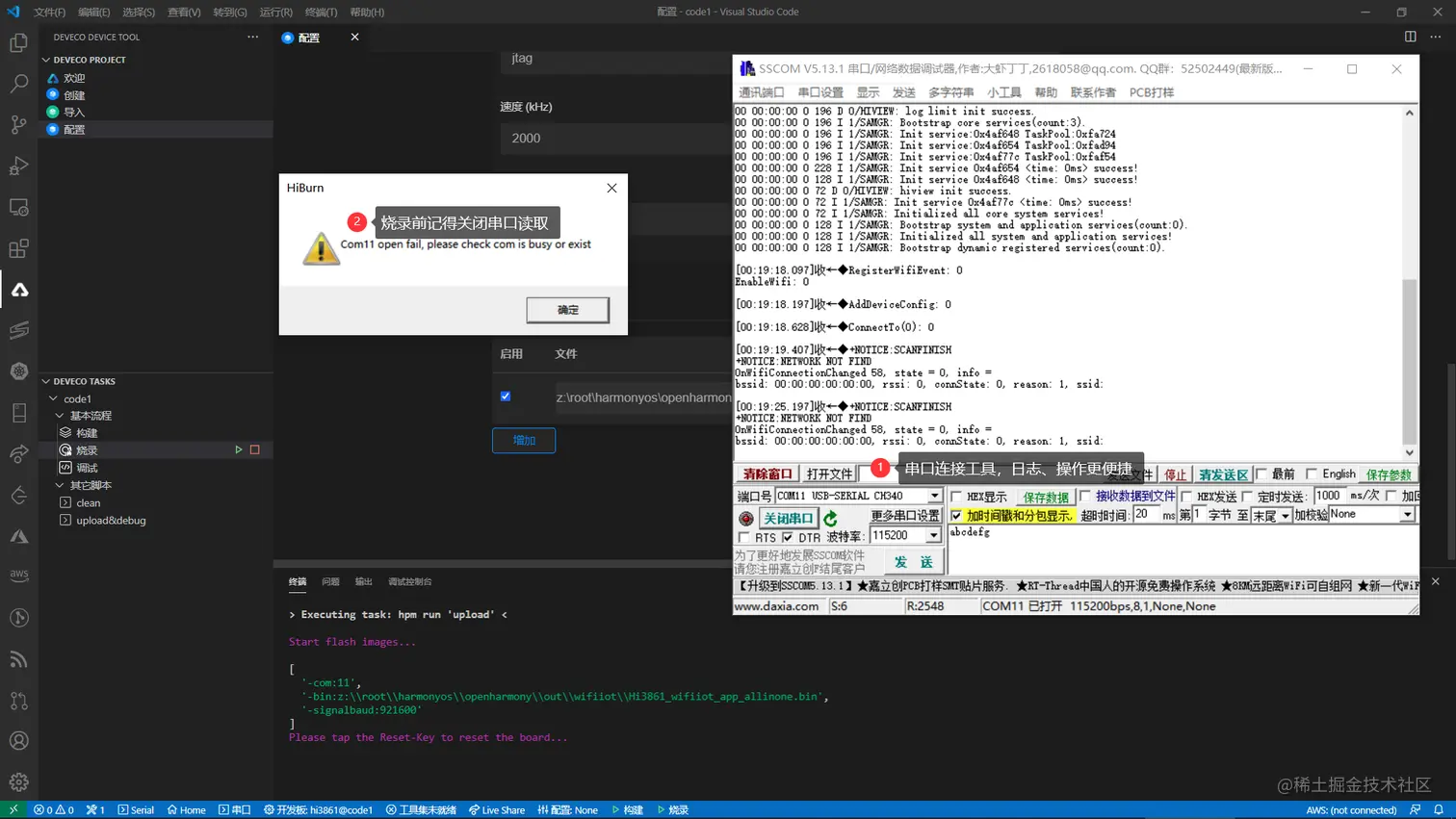Open the 串口设置 menu in SSCOM
This screenshot has height=819, width=1456.
pos(820,92)
